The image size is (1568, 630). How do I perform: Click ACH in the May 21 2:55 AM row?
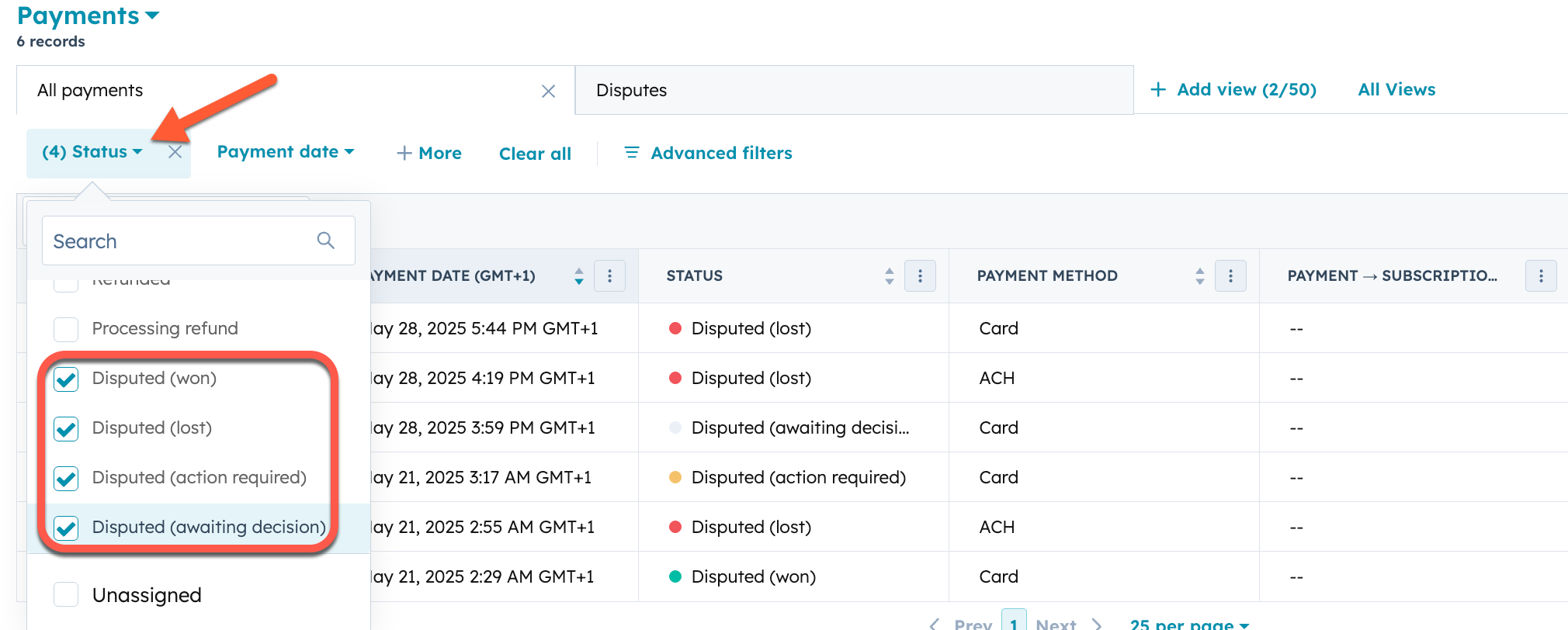pos(997,527)
